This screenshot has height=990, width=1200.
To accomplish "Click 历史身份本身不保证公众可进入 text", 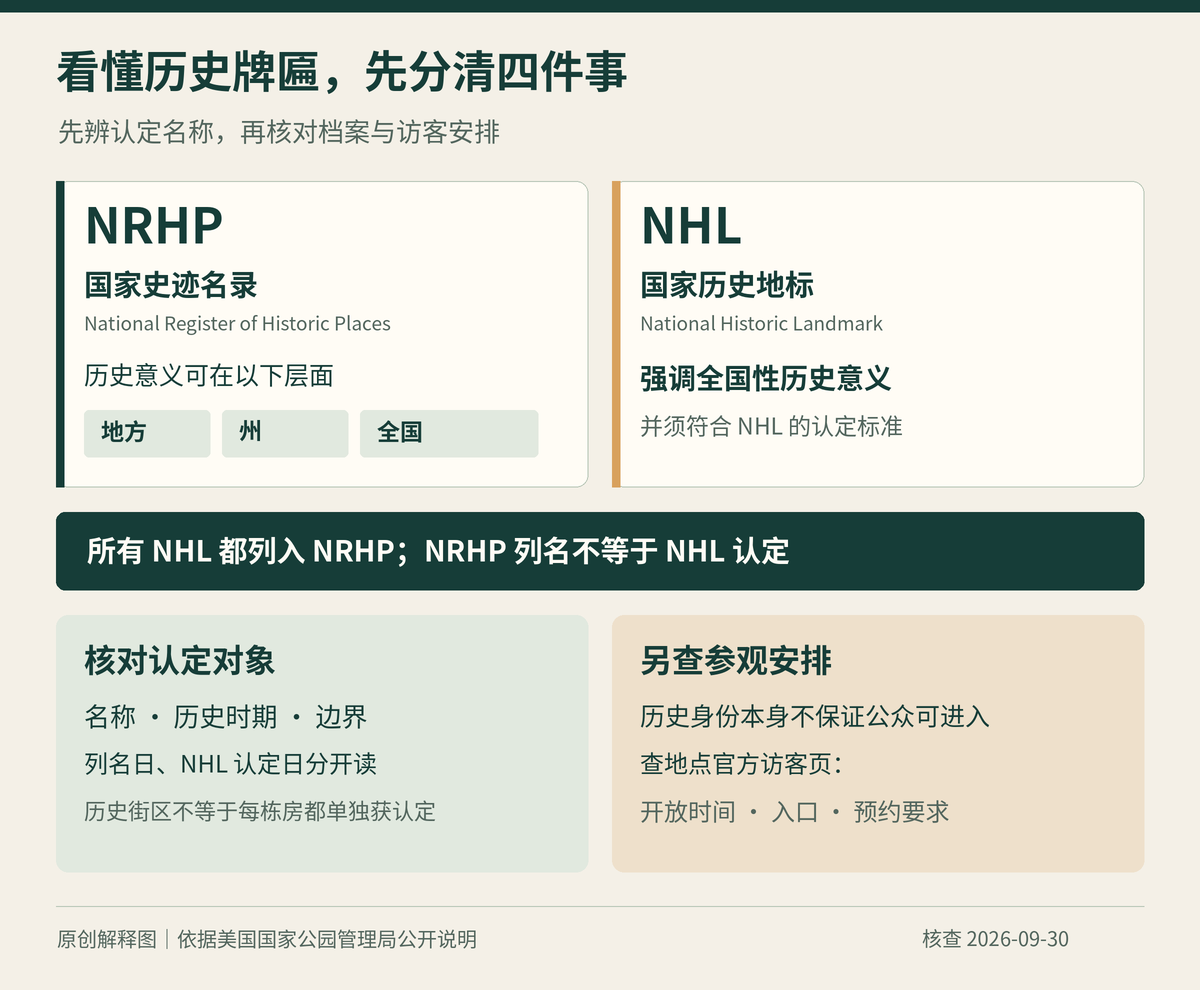I will pos(815,717).
